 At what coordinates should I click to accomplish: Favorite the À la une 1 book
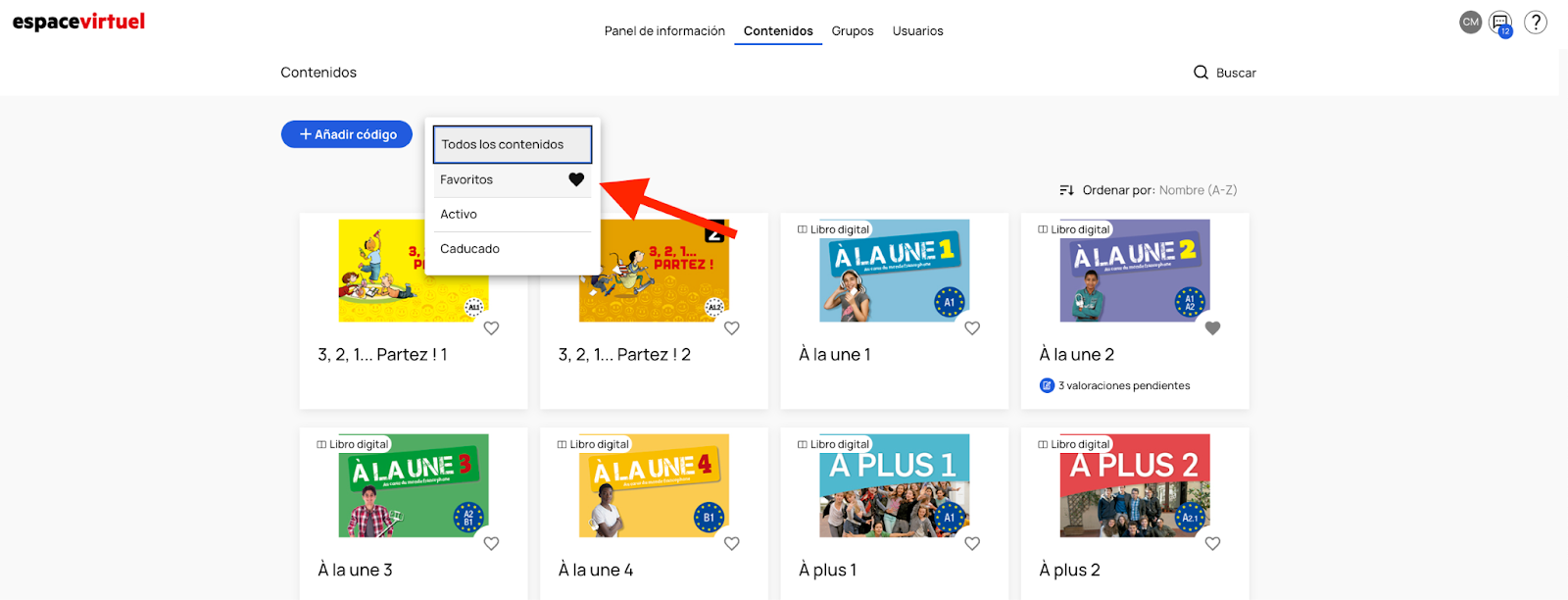[972, 328]
